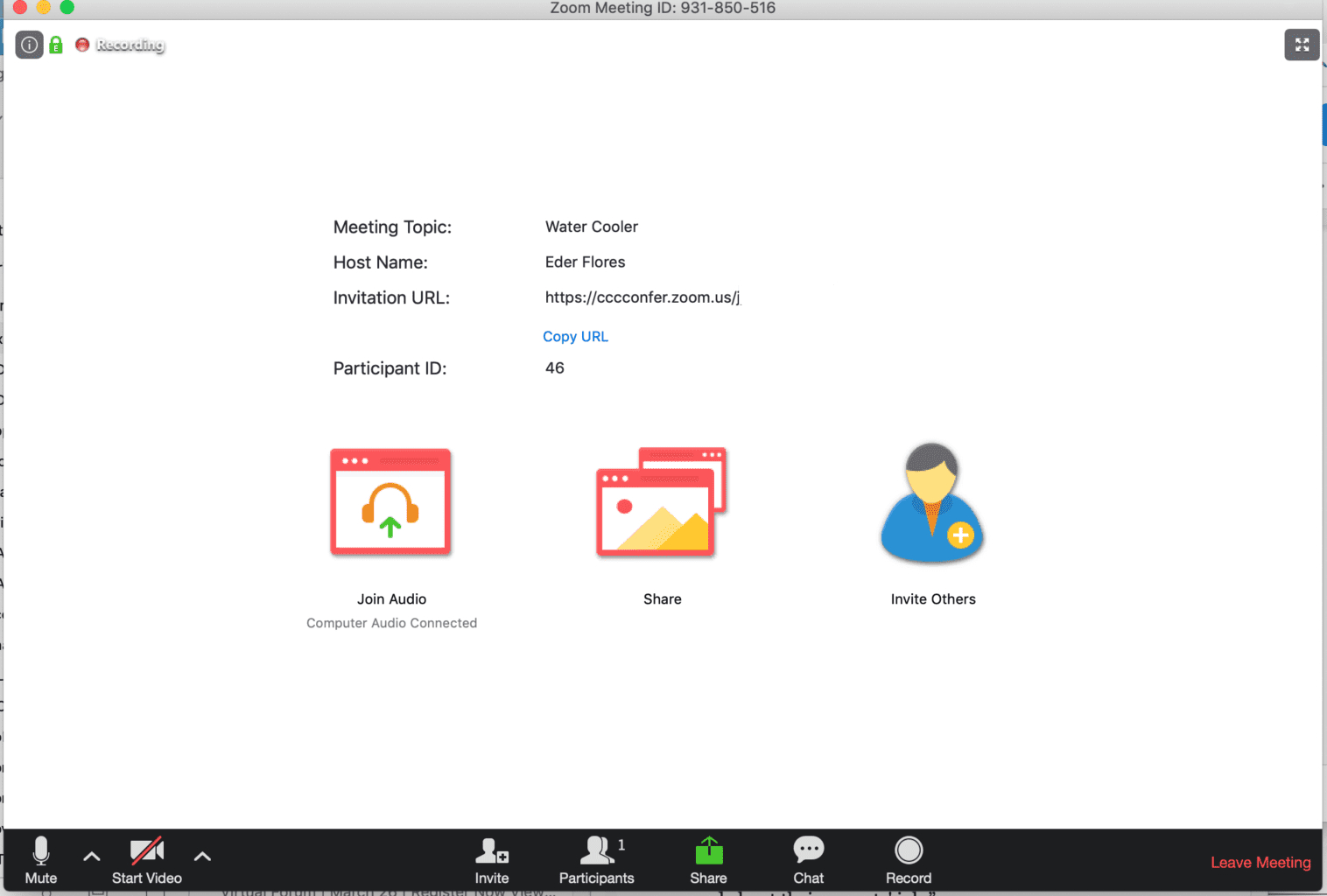Open the Chat panel
The height and width of the screenshot is (896, 1327).
click(807, 860)
